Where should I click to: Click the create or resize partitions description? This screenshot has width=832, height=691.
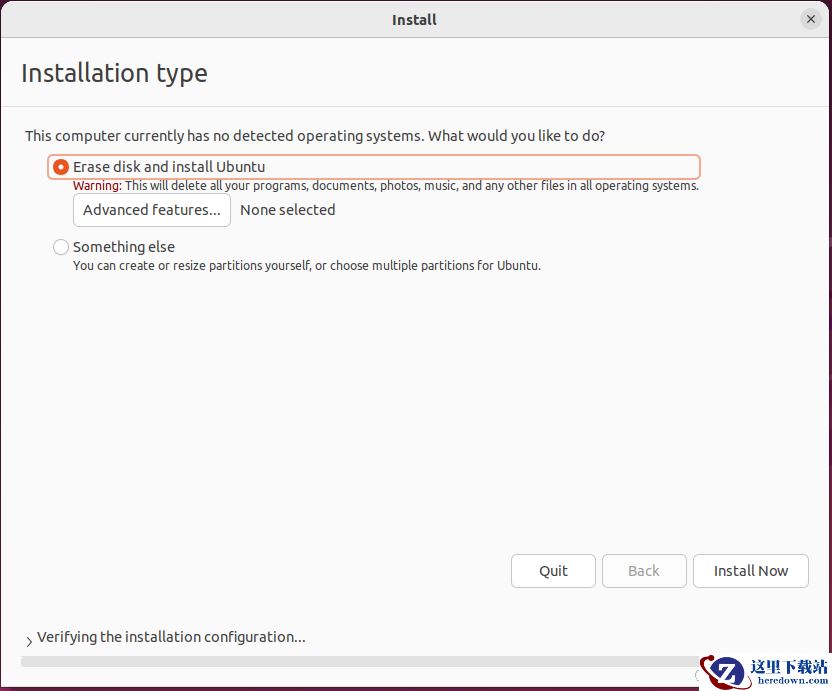tap(307, 265)
